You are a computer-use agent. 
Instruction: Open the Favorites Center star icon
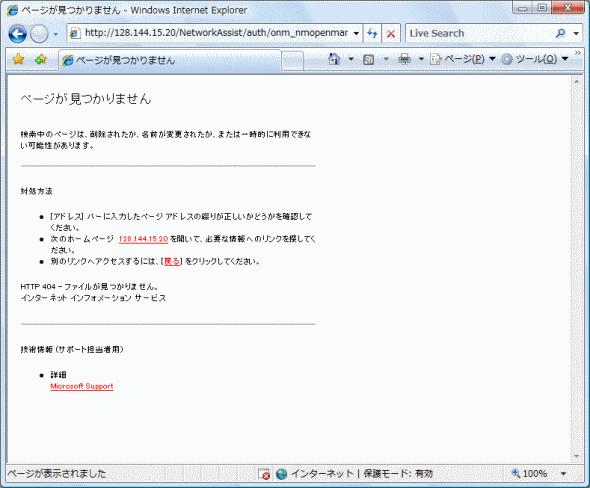click(x=18, y=59)
